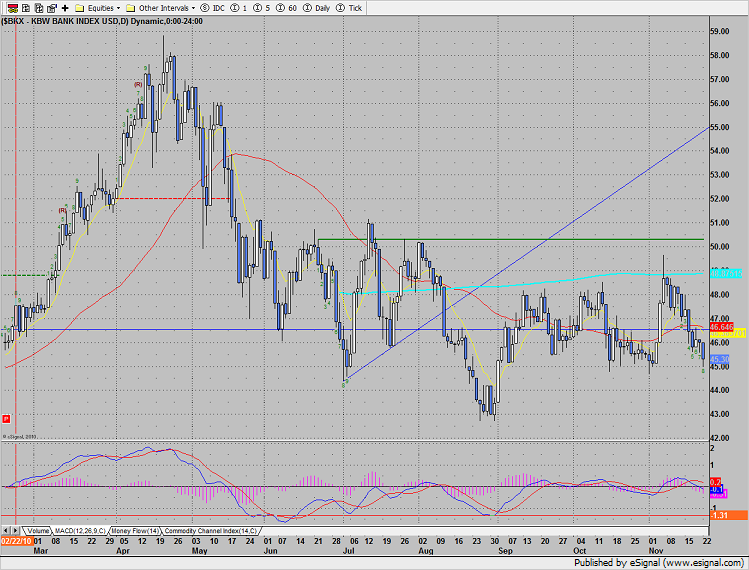Click the Nov month label on time axis
Screen dimensions: 749x570
click(x=656, y=551)
